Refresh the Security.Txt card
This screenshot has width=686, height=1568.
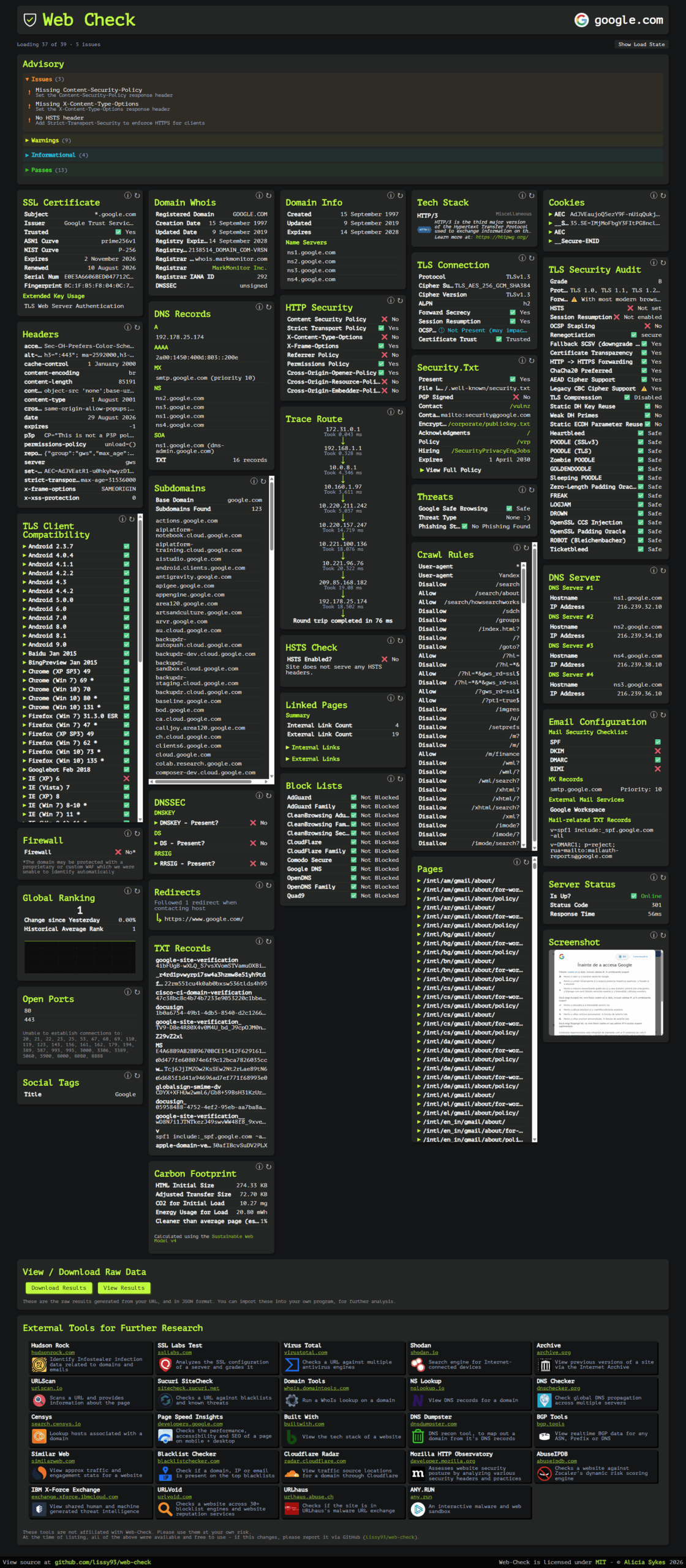tap(531, 360)
